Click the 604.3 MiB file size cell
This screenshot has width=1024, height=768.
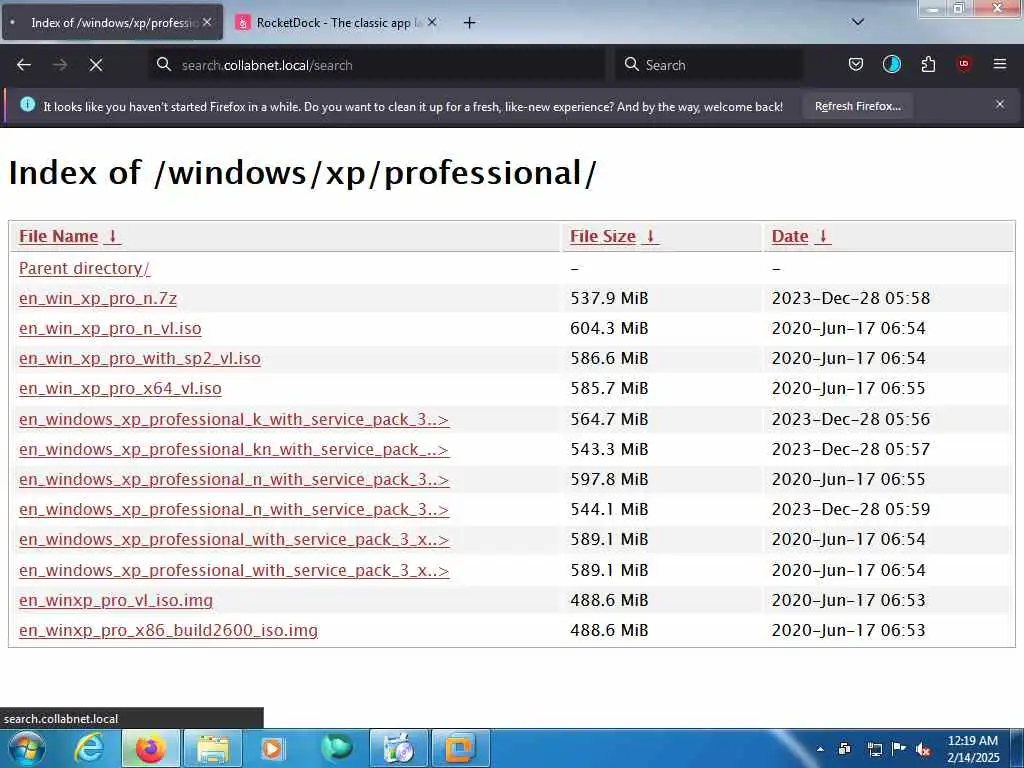pyautogui.click(x=609, y=328)
